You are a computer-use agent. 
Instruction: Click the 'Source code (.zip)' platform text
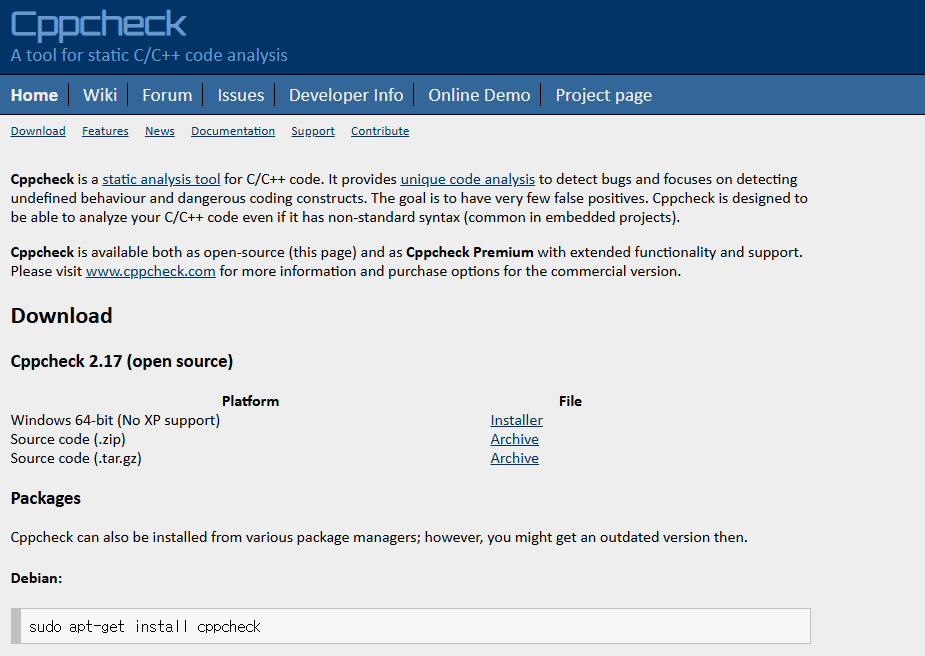(x=68, y=439)
